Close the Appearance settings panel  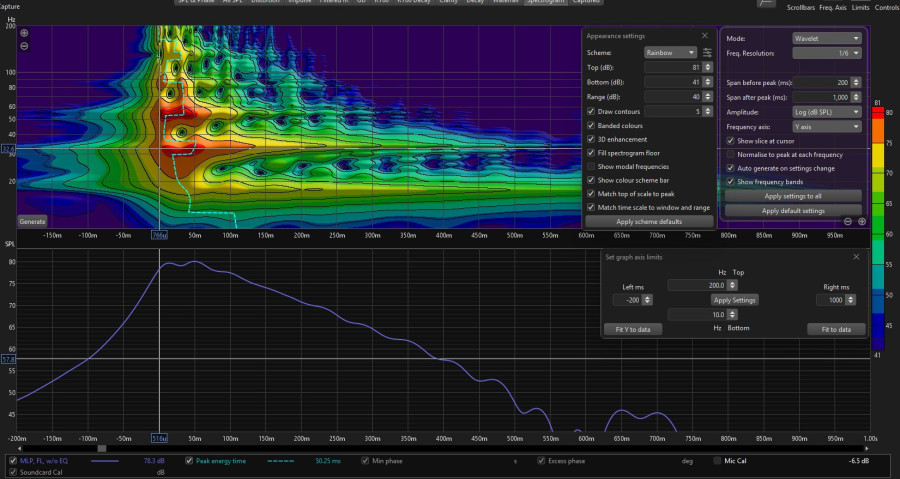705,36
